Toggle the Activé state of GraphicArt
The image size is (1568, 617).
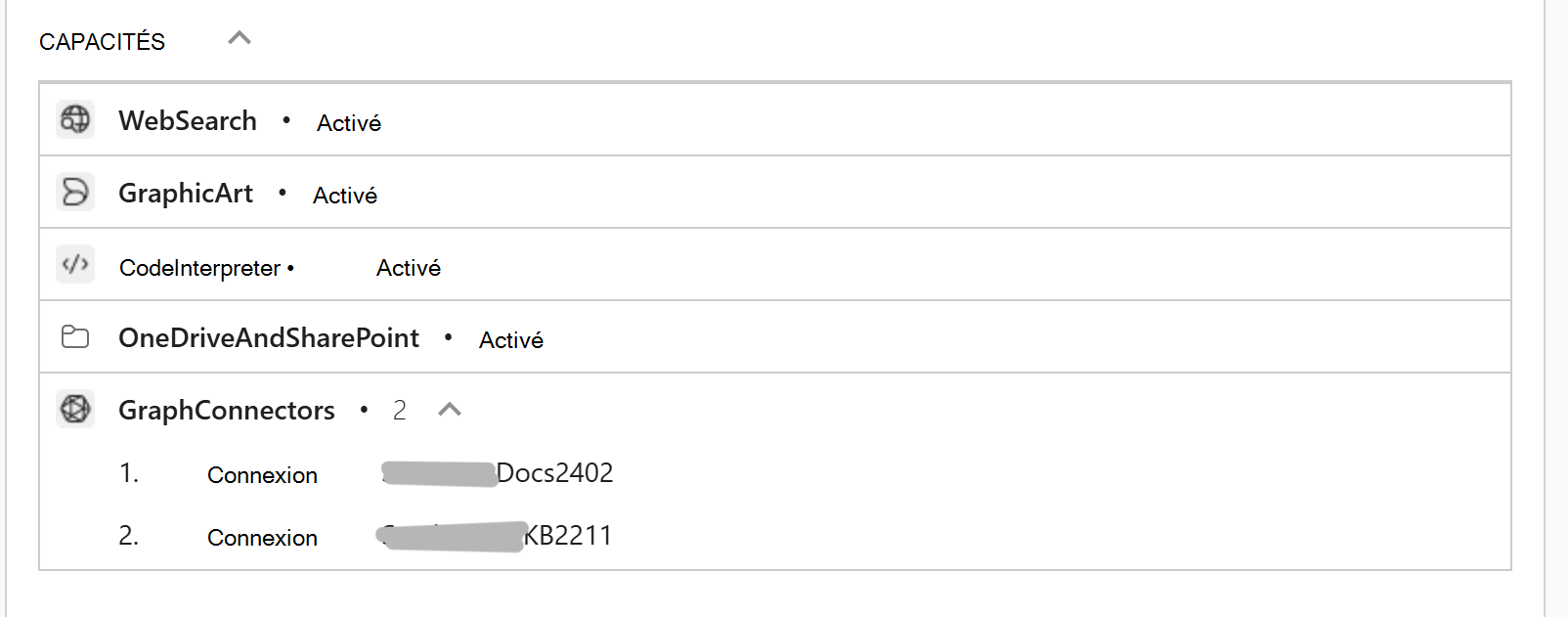pos(345,194)
